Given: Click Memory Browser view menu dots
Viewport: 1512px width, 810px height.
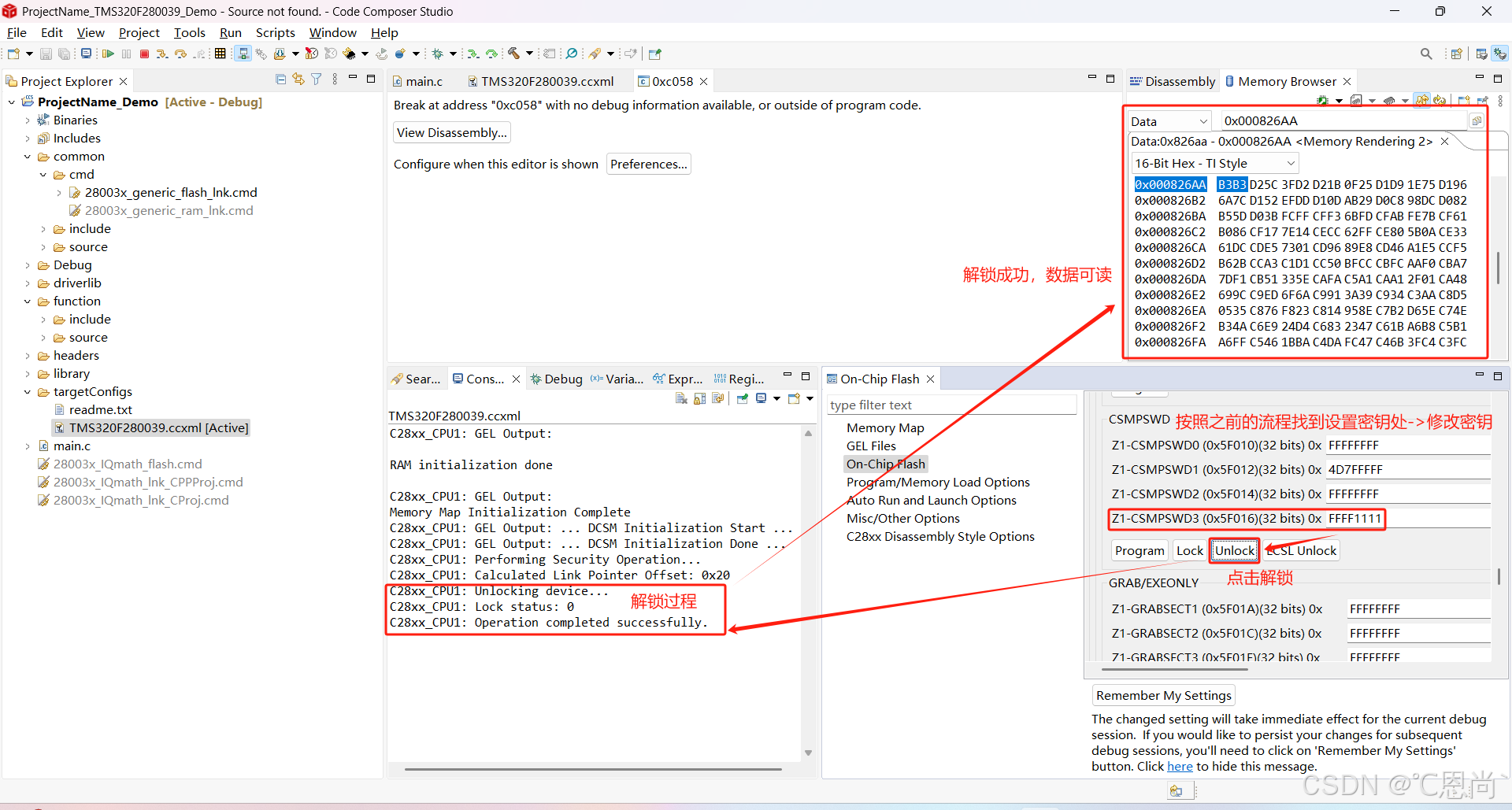Looking at the screenshot, I should pos(1500,101).
